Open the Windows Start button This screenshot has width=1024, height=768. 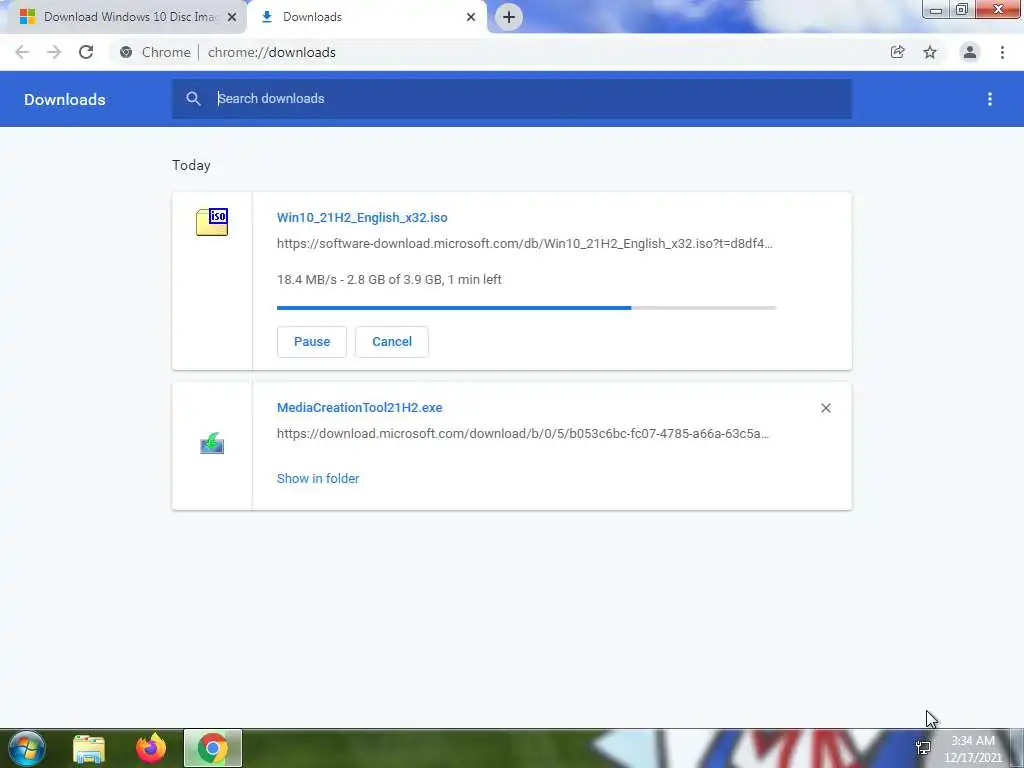(27, 748)
